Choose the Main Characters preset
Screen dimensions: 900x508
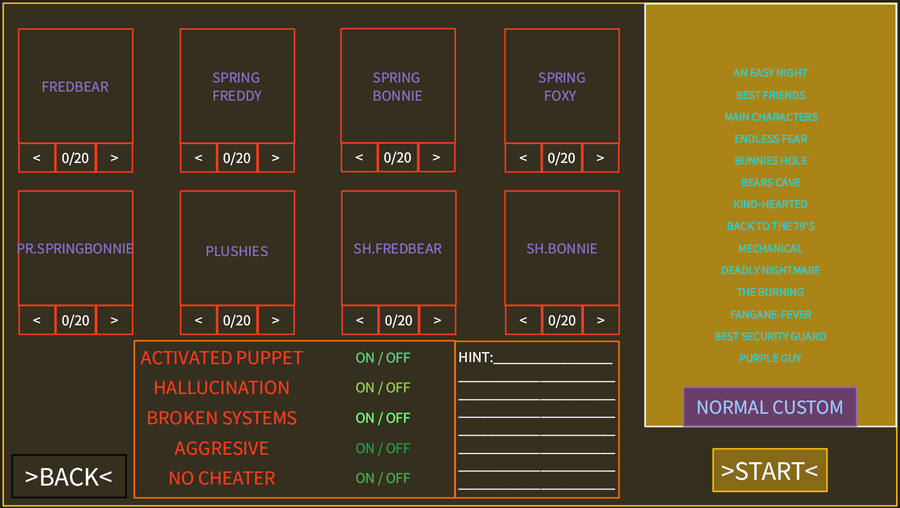pos(770,117)
